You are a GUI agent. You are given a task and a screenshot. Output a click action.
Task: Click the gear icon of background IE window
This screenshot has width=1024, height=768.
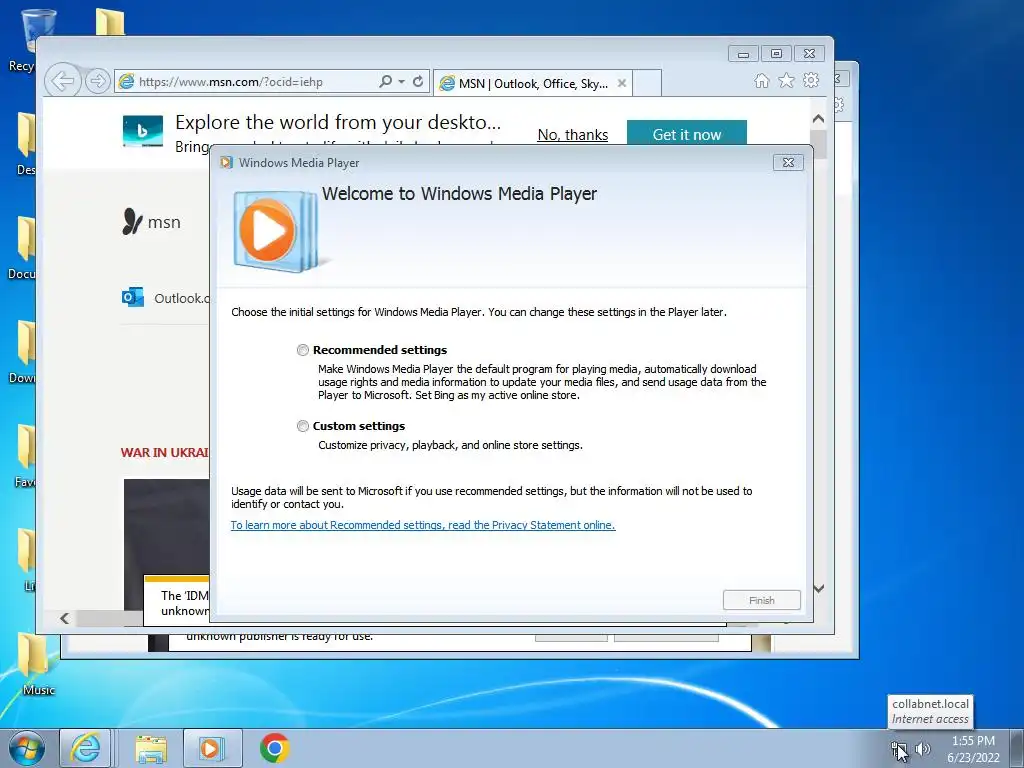[840, 104]
